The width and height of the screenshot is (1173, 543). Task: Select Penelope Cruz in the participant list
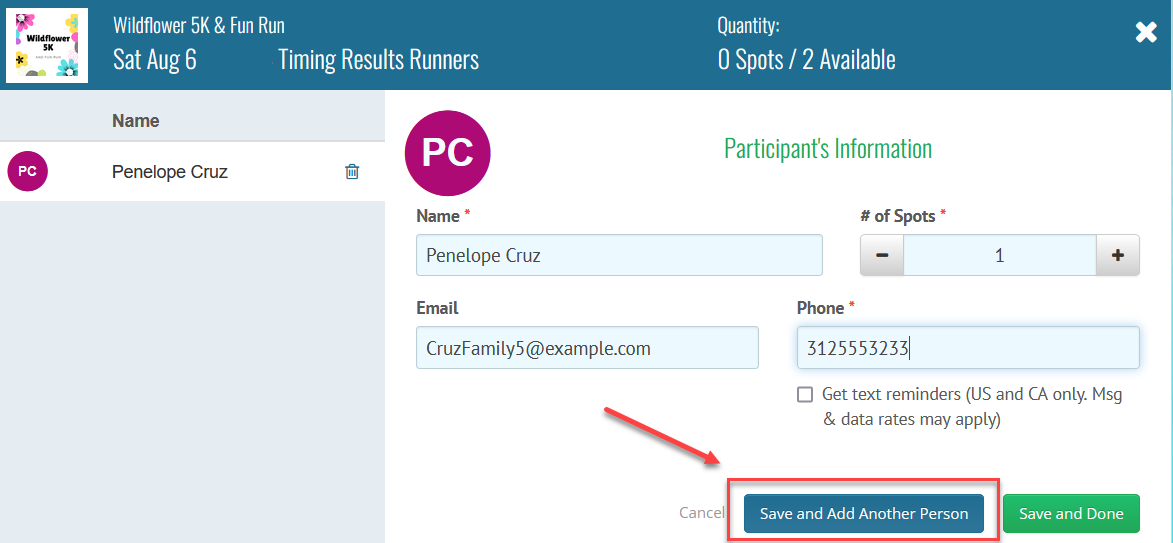pyautogui.click(x=170, y=172)
